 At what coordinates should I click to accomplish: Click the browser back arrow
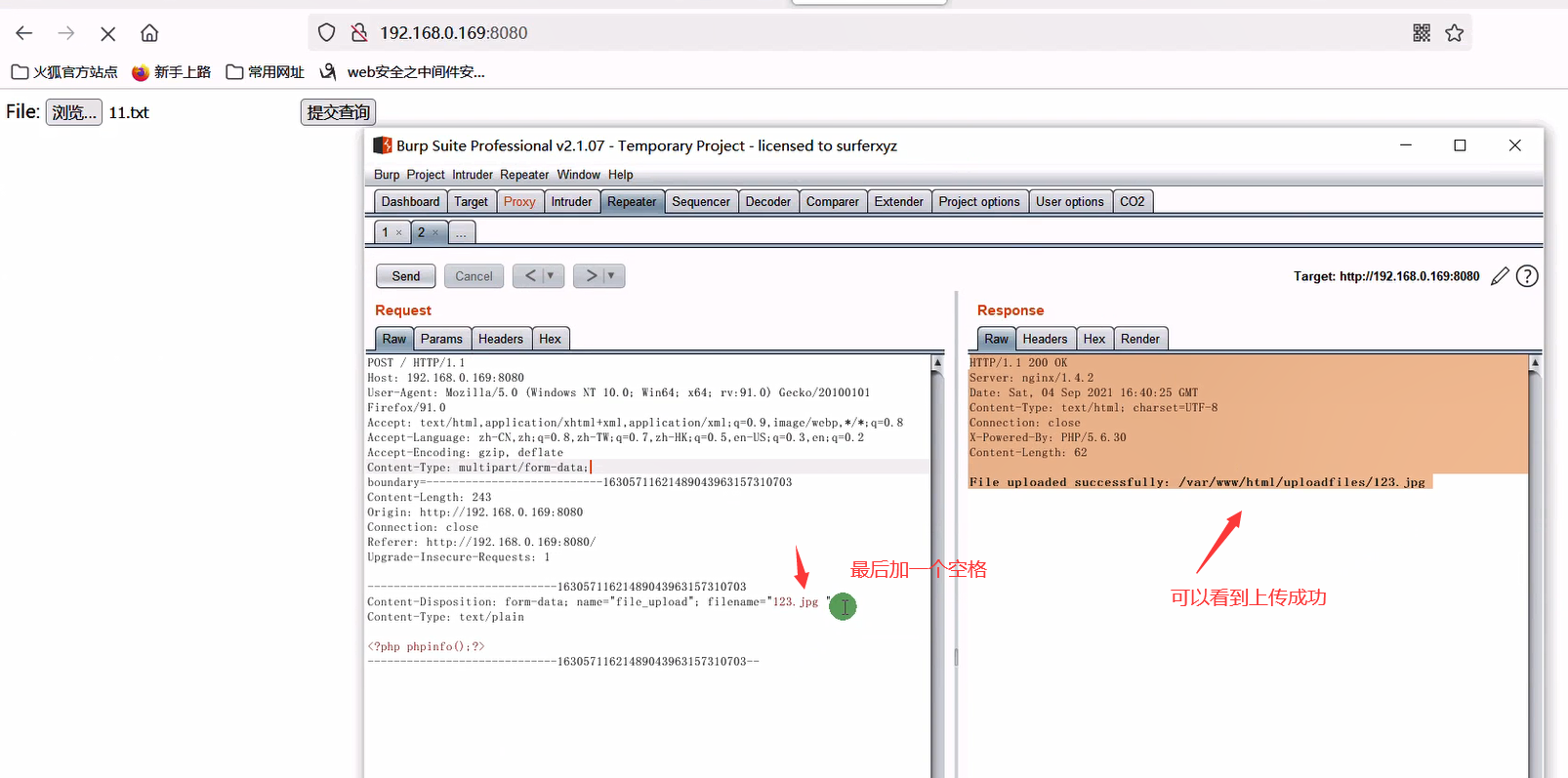pos(24,33)
